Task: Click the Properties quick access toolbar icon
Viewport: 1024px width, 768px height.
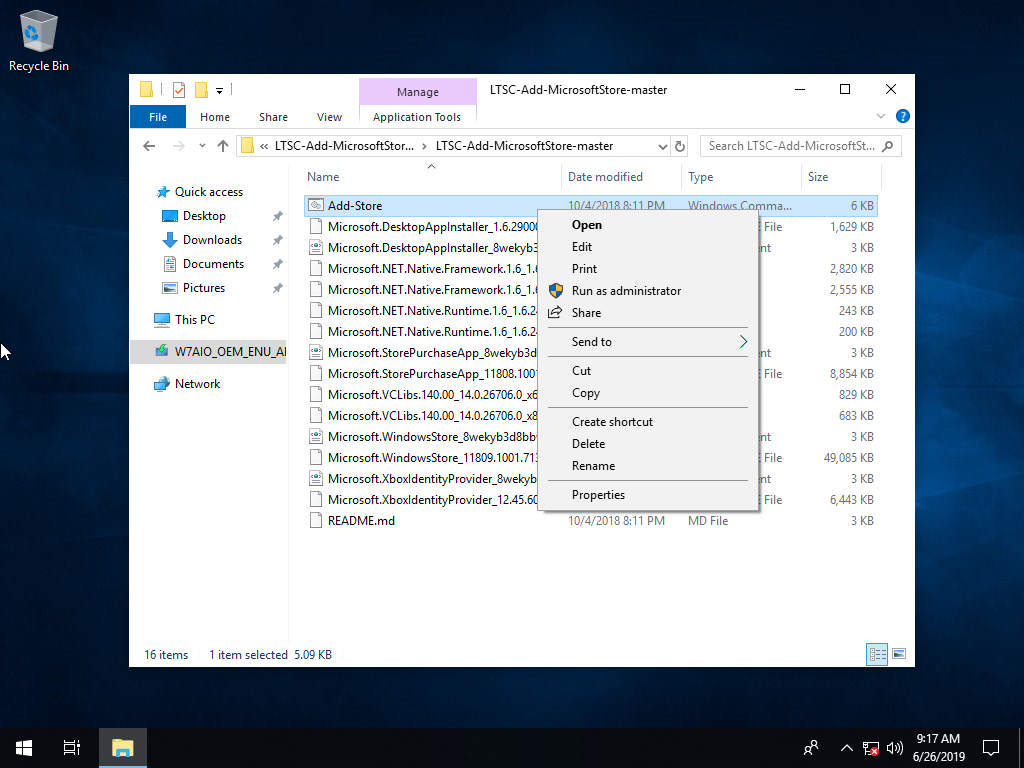Action: pos(179,90)
